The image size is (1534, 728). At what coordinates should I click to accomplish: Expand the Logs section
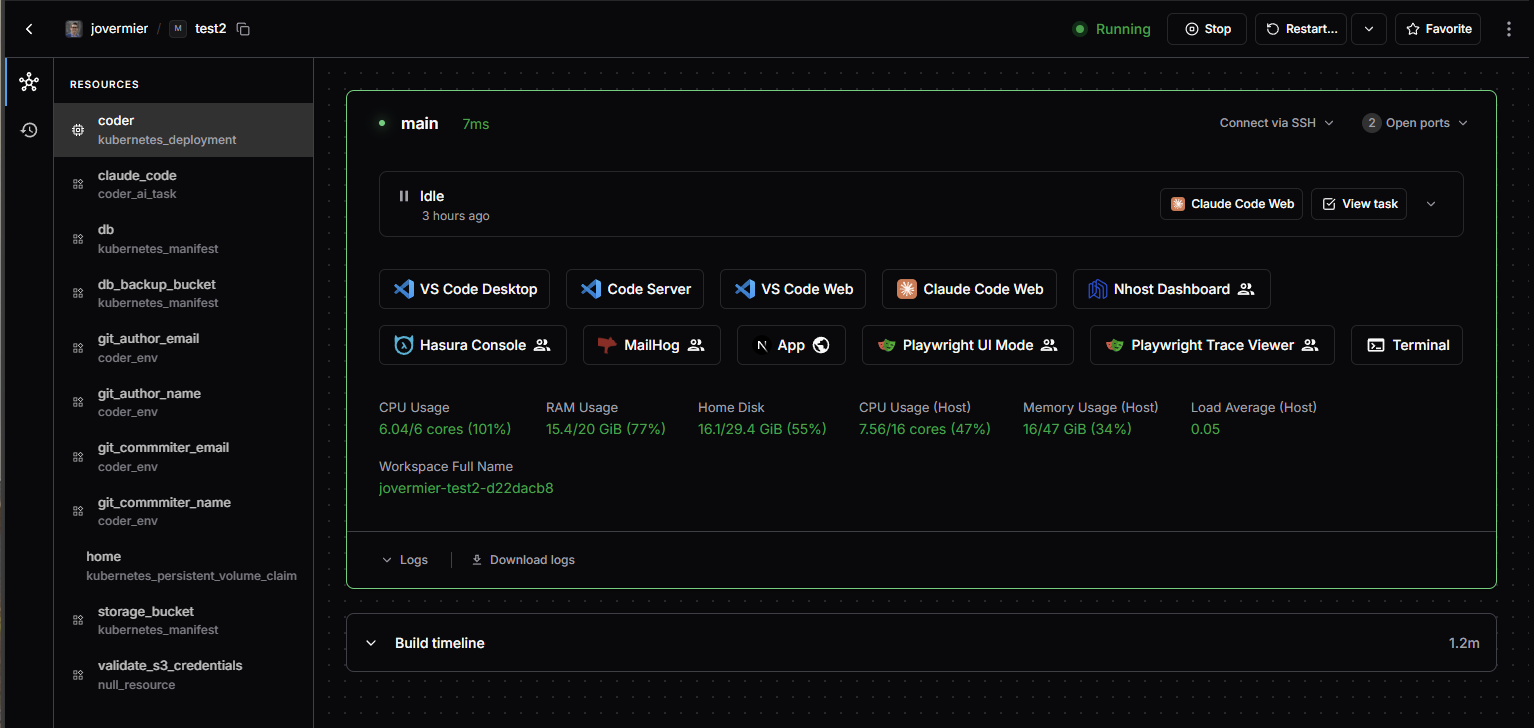pos(405,560)
